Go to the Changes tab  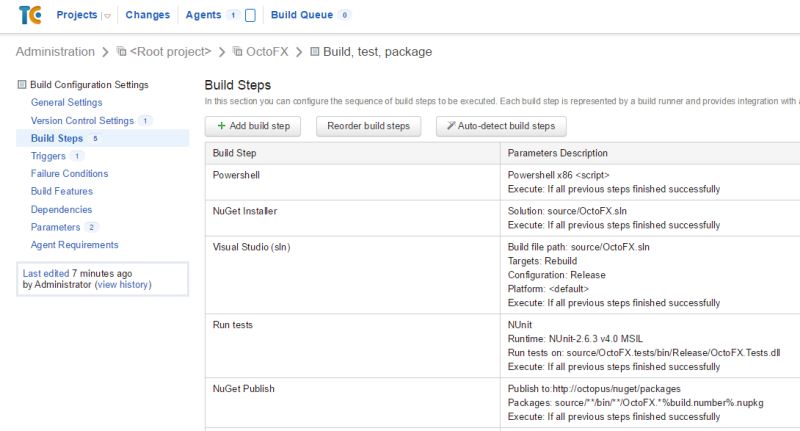[x=147, y=15]
